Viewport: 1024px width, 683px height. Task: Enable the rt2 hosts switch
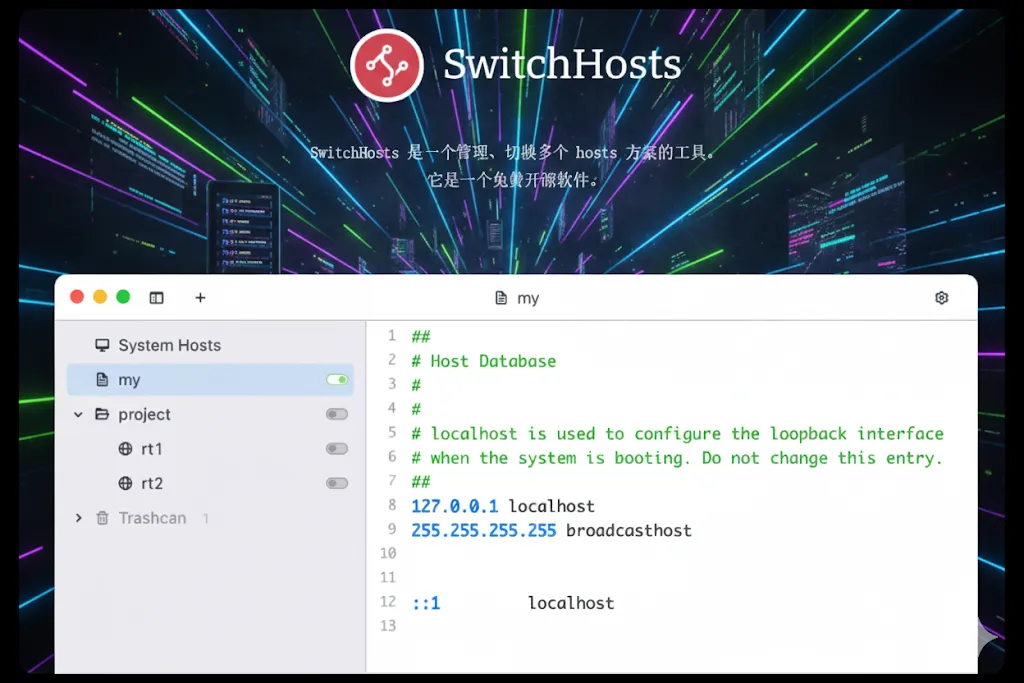tap(337, 483)
